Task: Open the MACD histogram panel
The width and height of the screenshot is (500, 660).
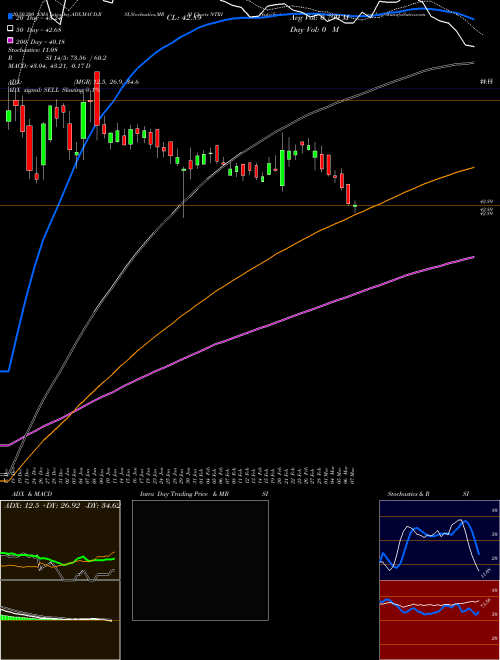Action: [x=60, y=620]
